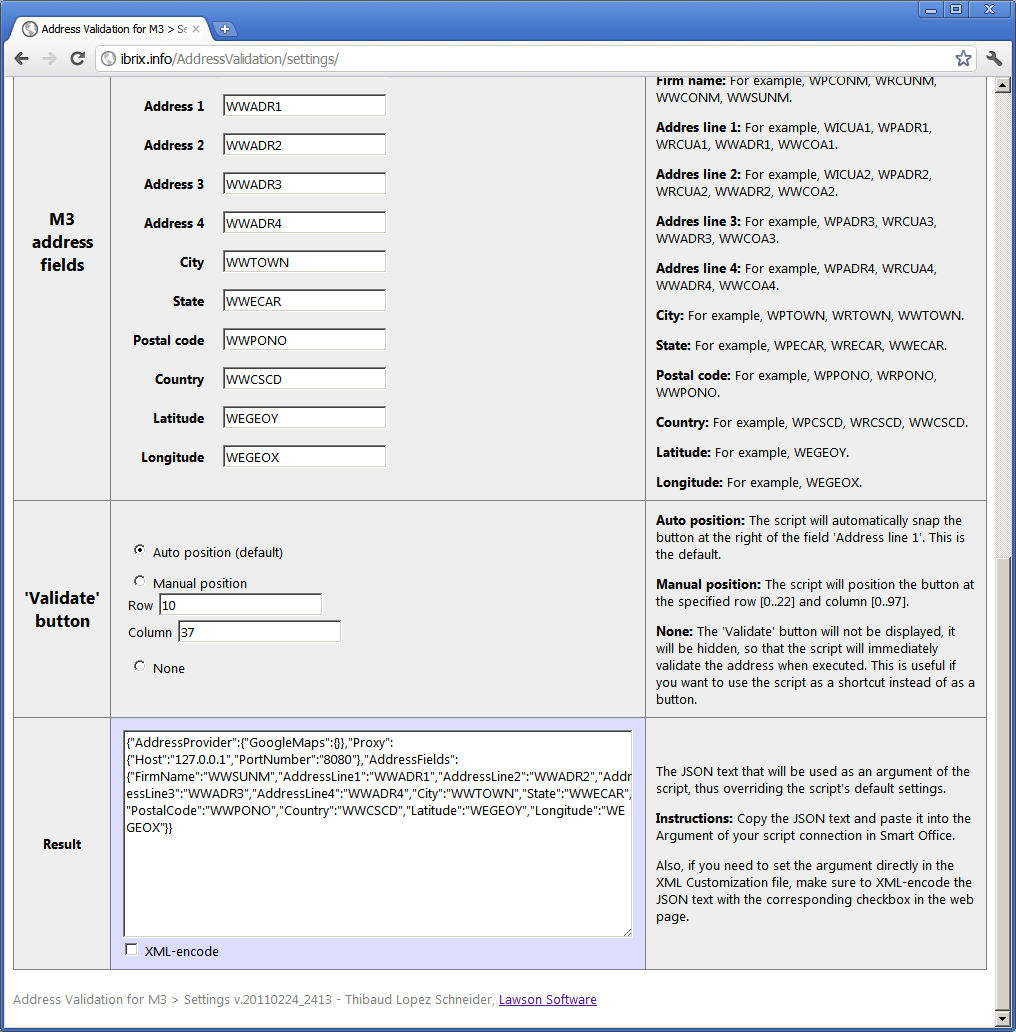Bookmark the page with the star icon
Screen dimensions: 1016x1032
[x=962, y=59]
